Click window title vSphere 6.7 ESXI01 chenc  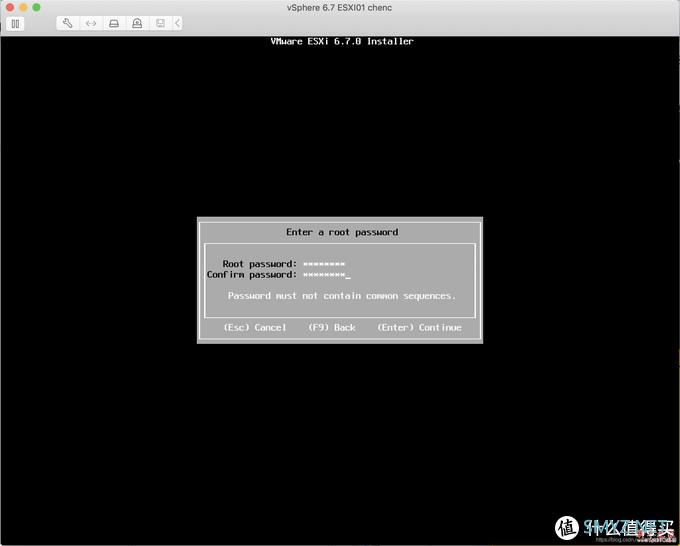340,7
